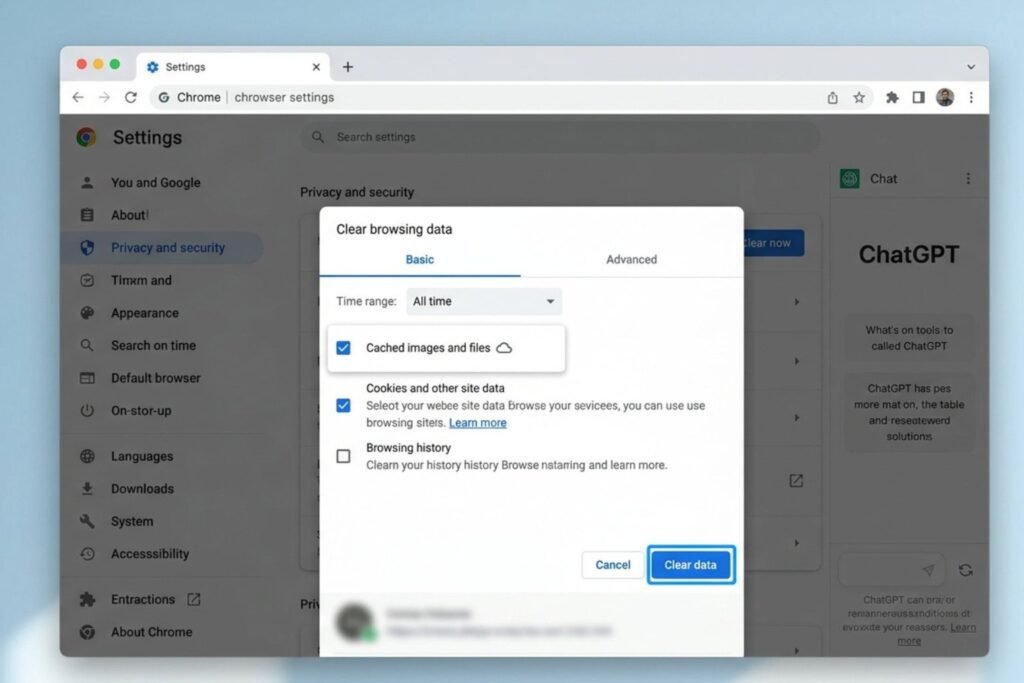Open the Time range dropdown
The height and width of the screenshot is (683, 1024).
click(484, 302)
